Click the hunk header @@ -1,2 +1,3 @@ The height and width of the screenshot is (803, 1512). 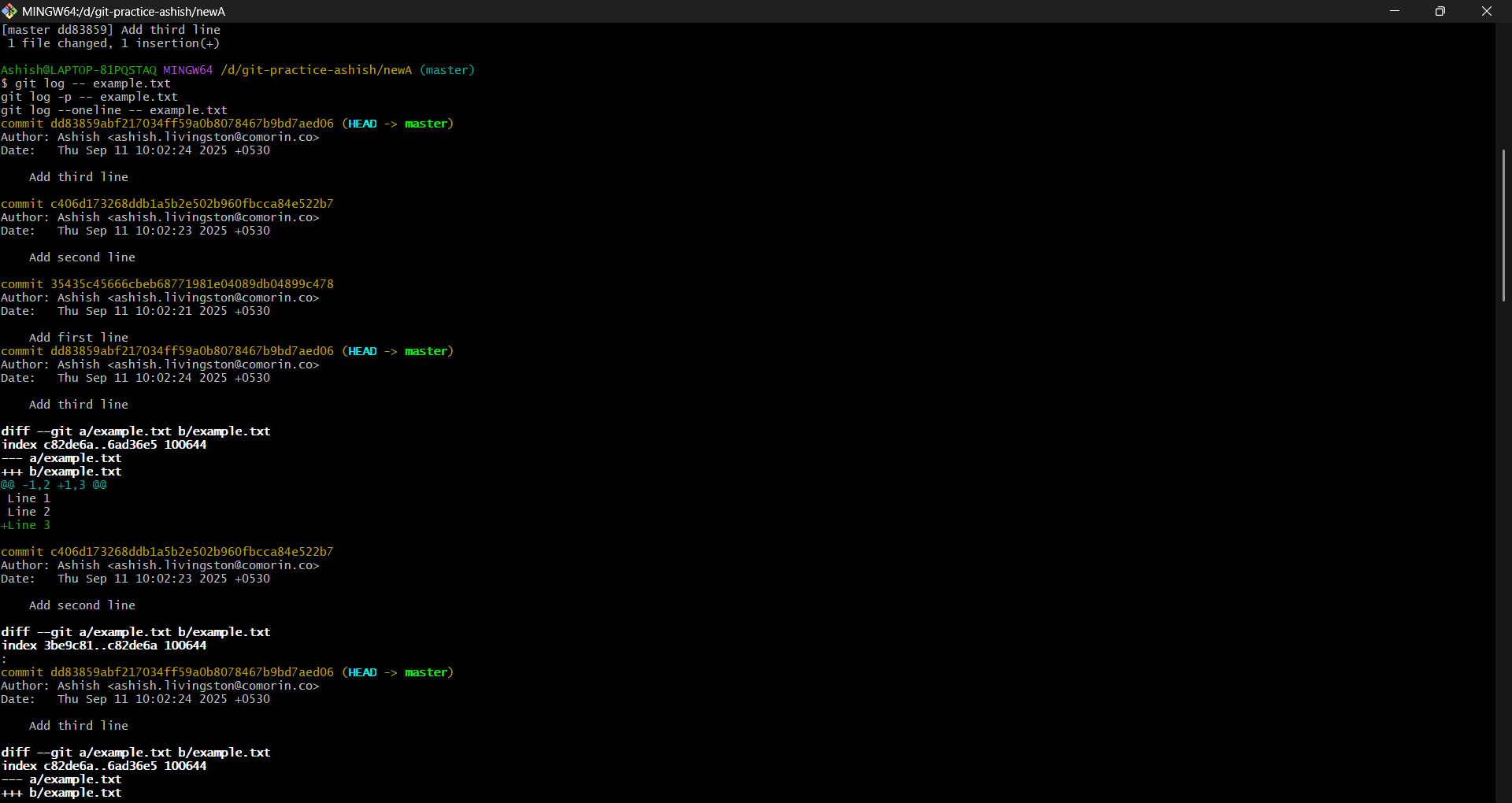pyautogui.click(x=53, y=485)
